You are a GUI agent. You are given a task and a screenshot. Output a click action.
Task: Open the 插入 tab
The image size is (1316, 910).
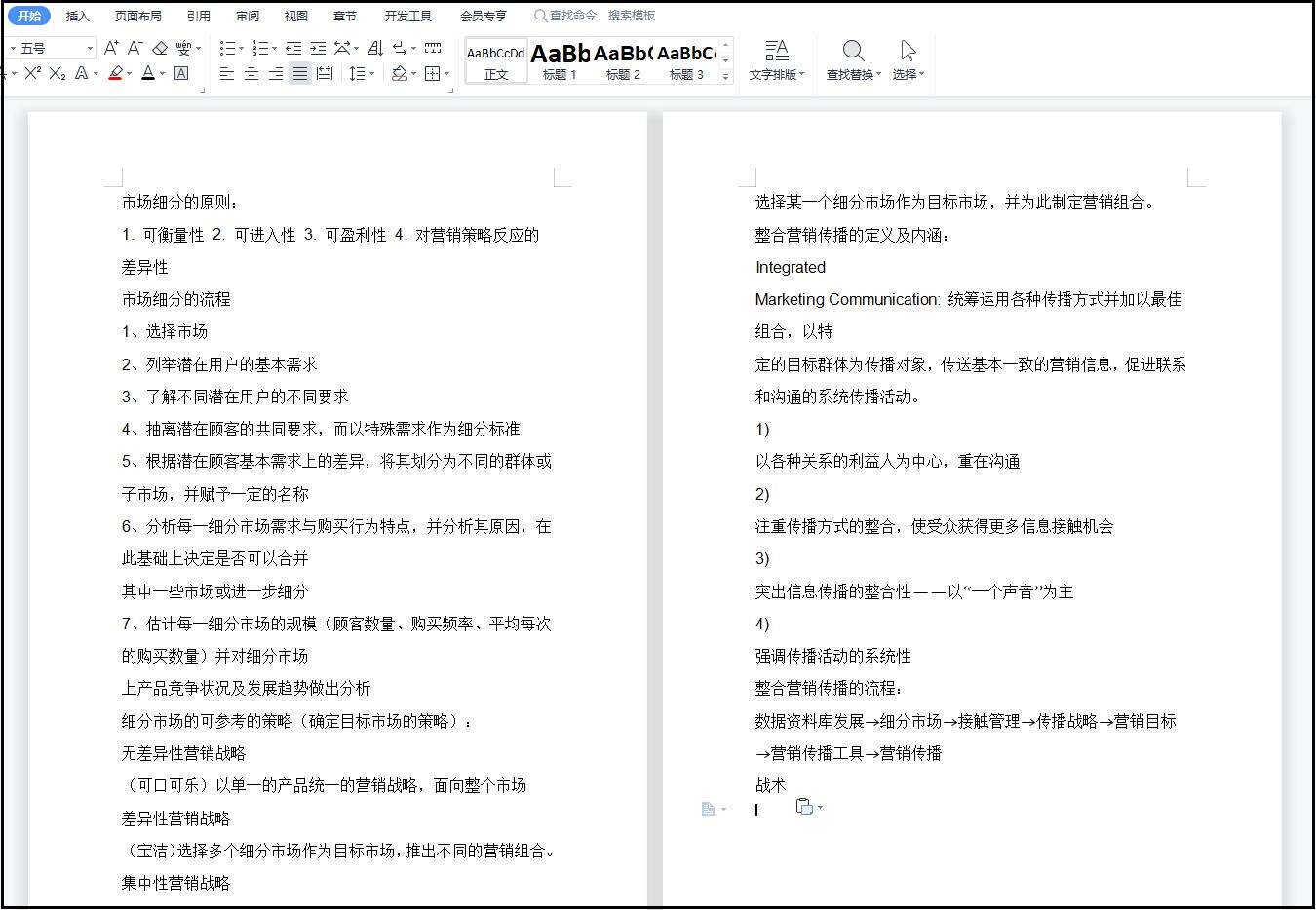click(x=77, y=16)
